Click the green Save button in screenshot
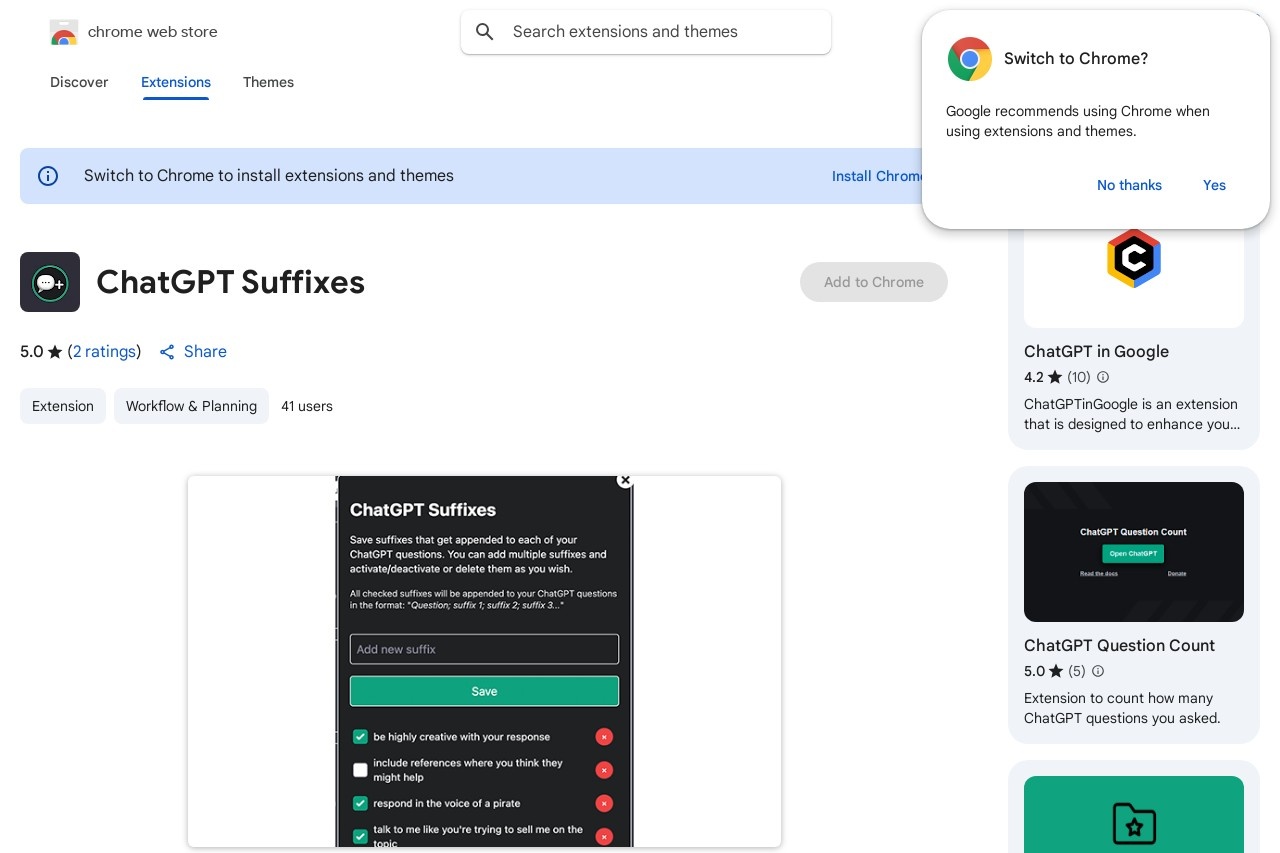Screen dimensions: 1280x853 point(484,691)
